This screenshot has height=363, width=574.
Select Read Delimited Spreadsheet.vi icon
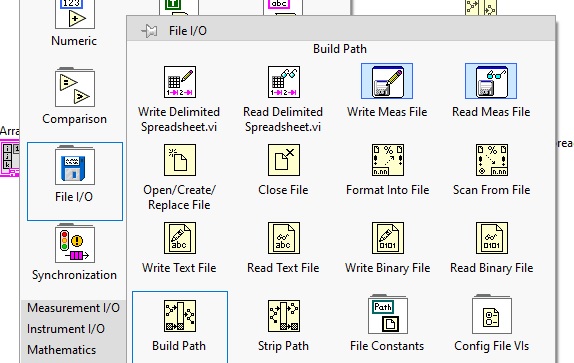click(x=284, y=82)
